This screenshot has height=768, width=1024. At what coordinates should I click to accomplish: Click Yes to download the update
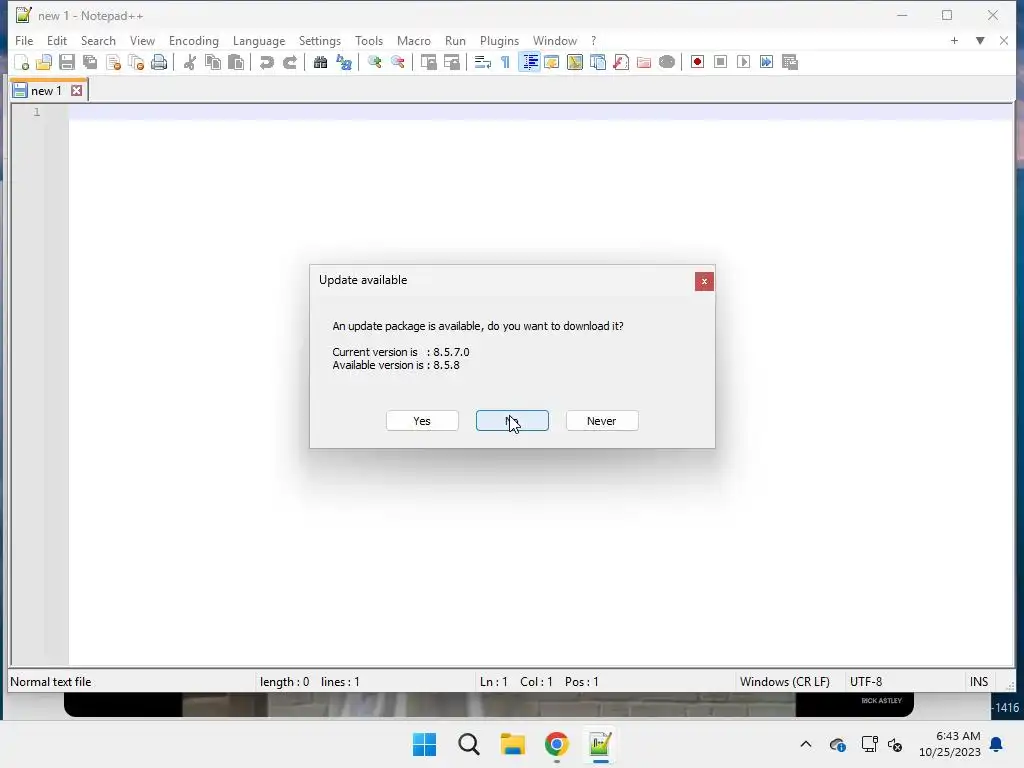[422, 421]
